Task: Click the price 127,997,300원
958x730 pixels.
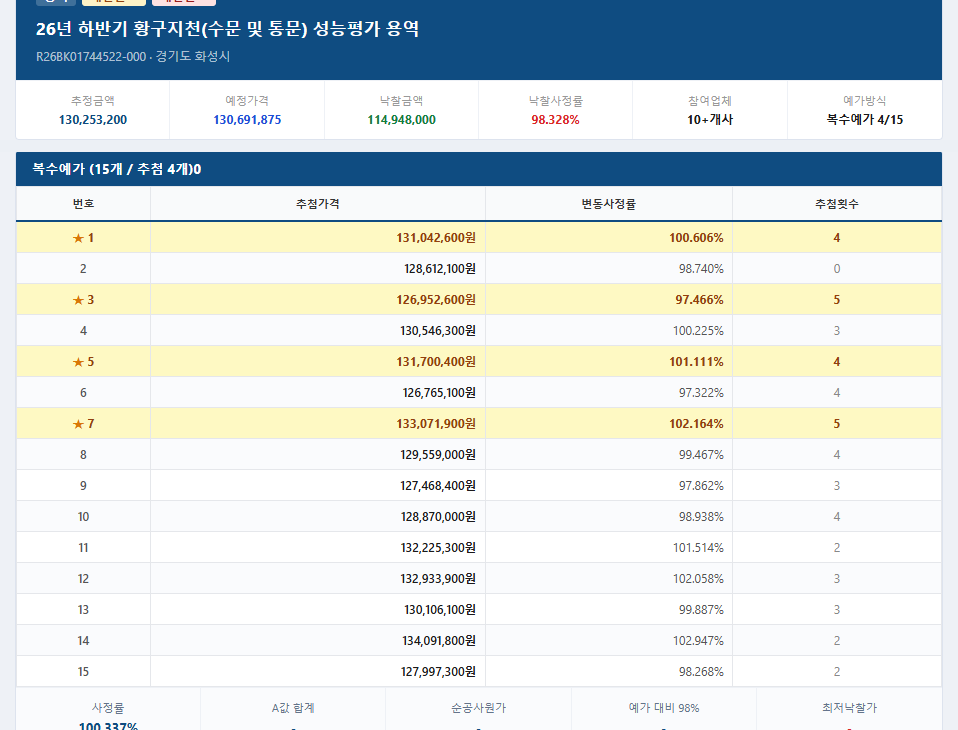Action: click(438, 671)
